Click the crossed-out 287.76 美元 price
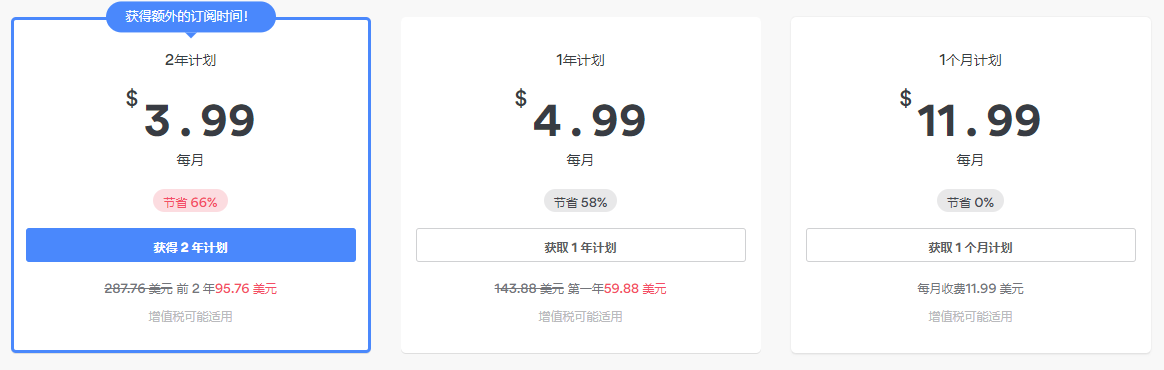Image resolution: width=1164 pixels, height=370 pixels. [138, 289]
